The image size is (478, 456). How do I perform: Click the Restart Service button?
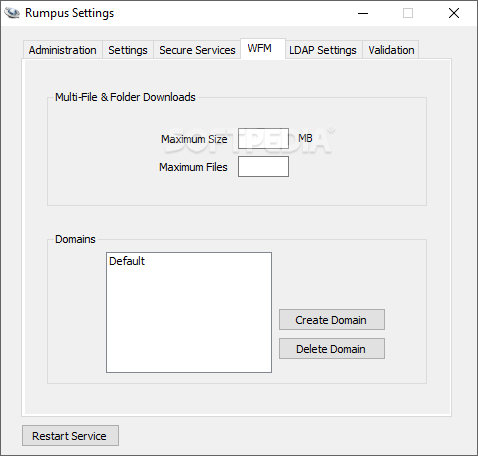(x=70, y=436)
